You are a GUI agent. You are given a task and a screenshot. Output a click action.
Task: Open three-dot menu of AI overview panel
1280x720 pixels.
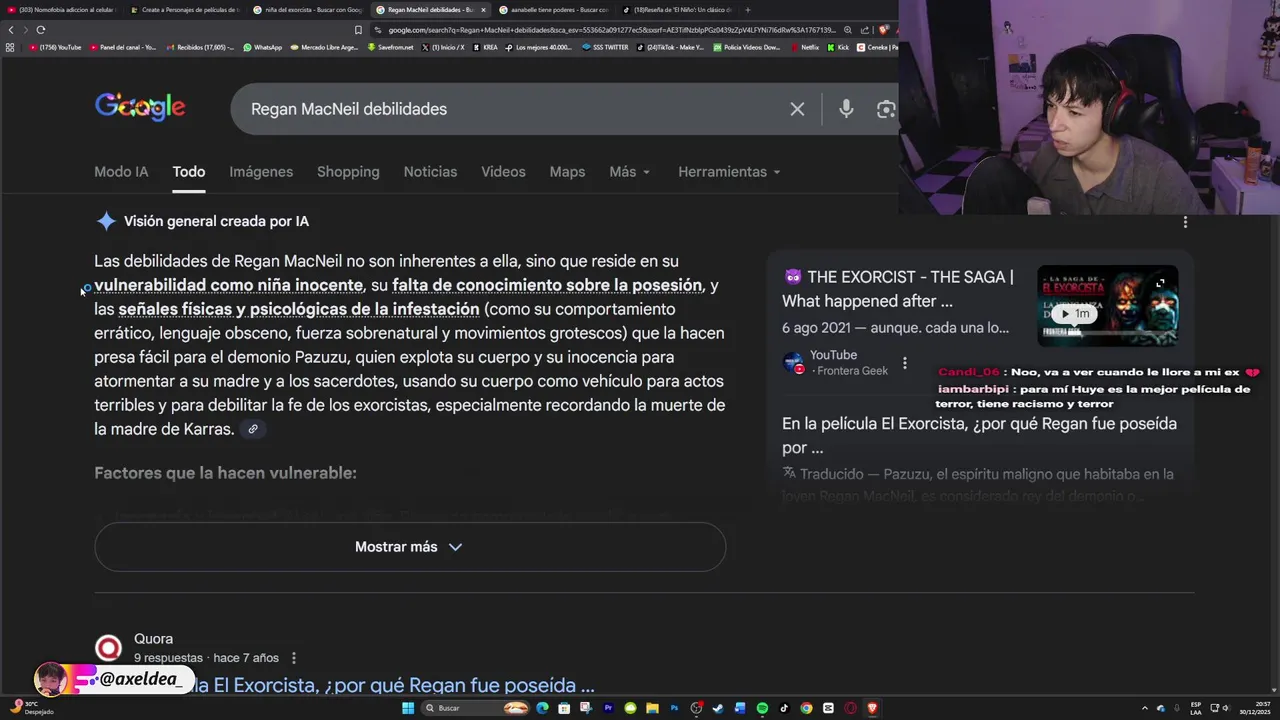pyautogui.click(x=1185, y=222)
